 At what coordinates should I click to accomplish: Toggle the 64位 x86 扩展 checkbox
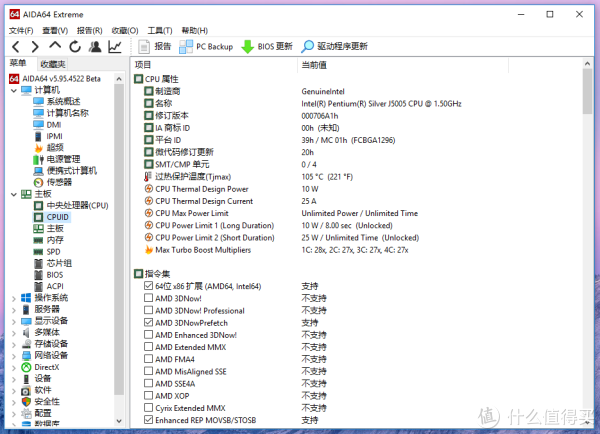coord(148,286)
